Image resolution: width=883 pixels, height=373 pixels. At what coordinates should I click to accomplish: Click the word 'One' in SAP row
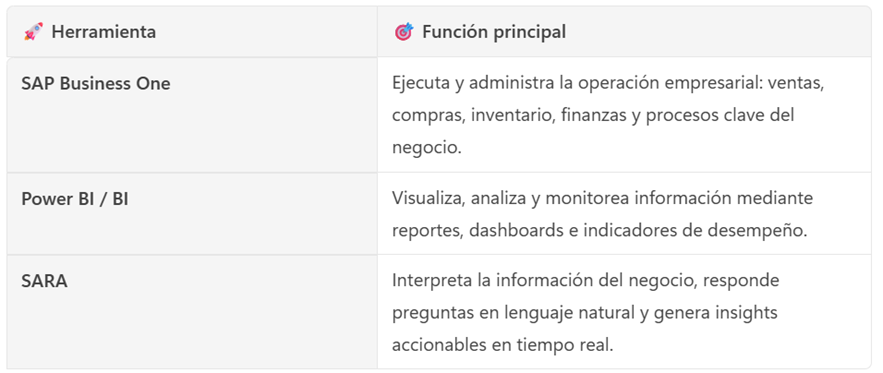click(153, 83)
